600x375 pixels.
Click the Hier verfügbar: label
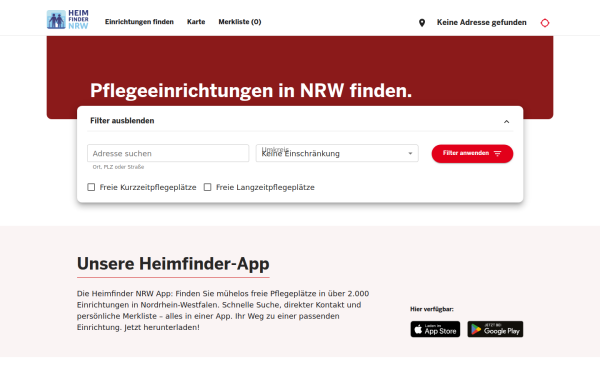(432, 309)
